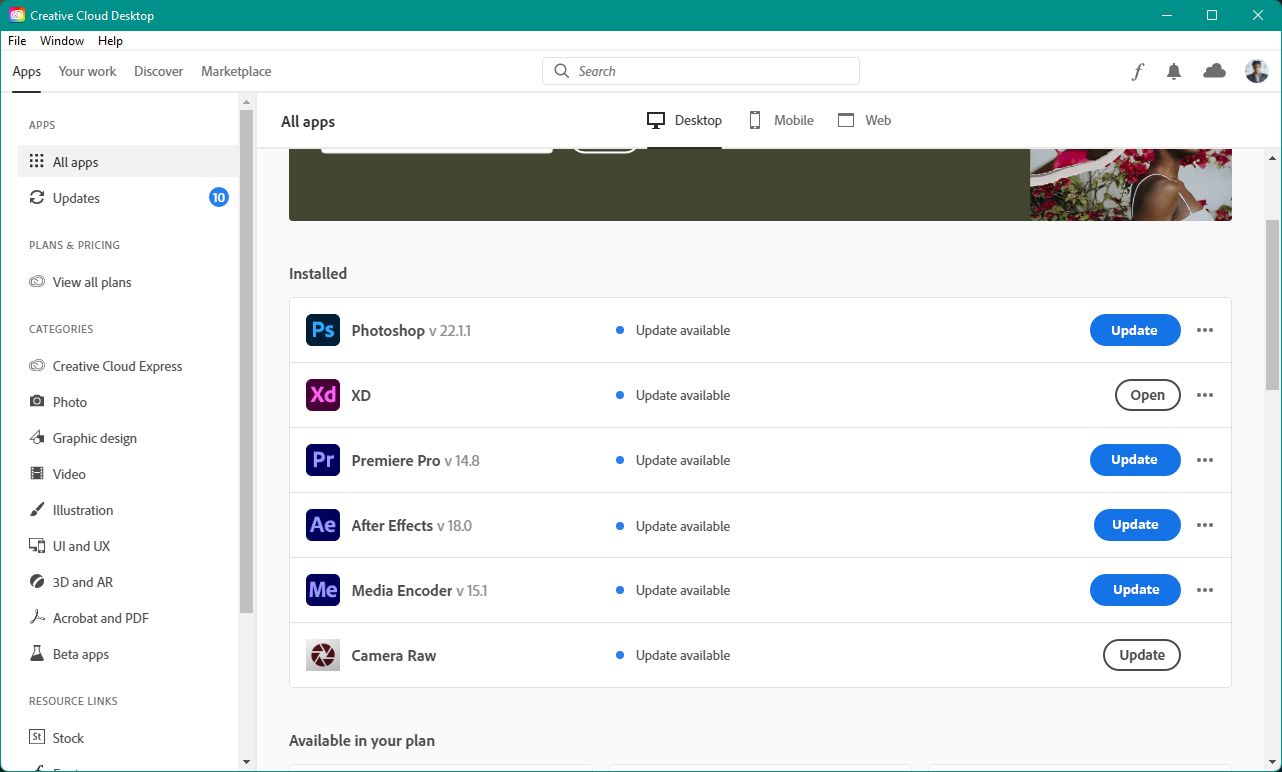Image resolution: width=1282 pixels, height=772 pixels.
Task: Switch to the Discover tab
Action: 159,71
